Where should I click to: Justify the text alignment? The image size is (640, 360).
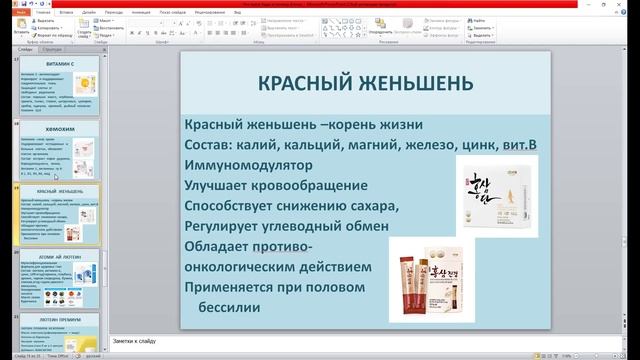[233, 33]
